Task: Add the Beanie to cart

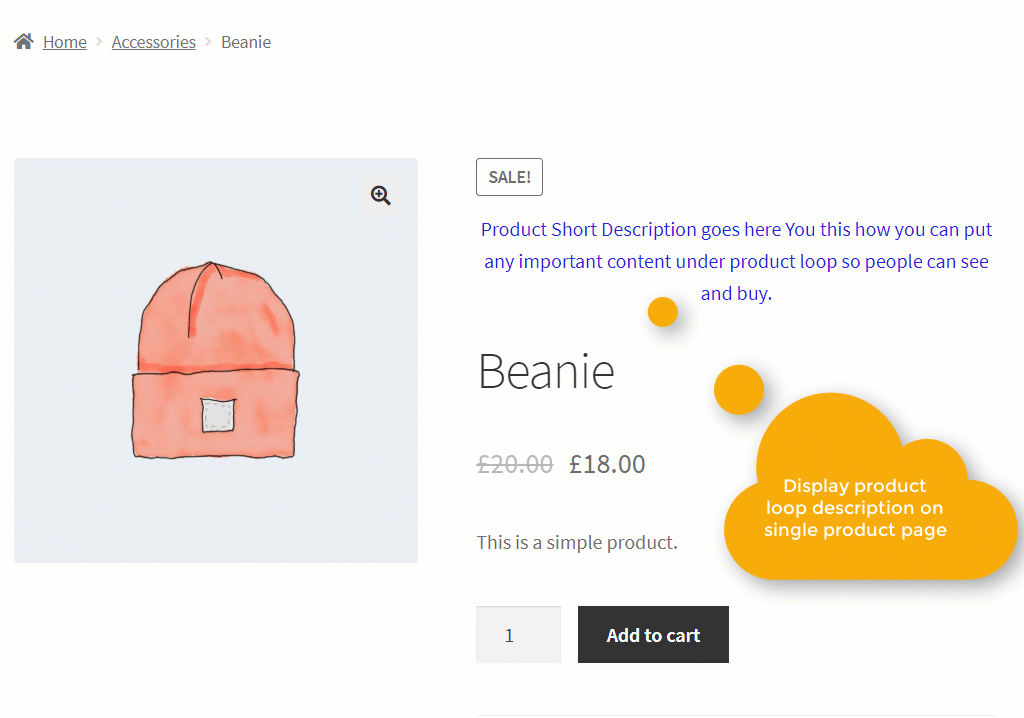Action: click(x=653, y=634)
